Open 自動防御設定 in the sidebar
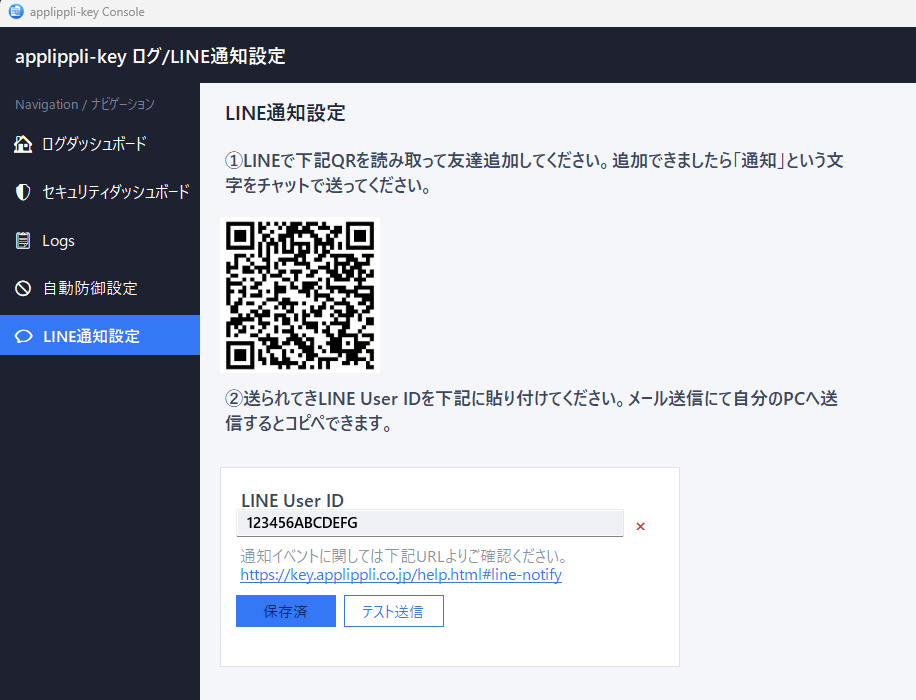 coord(100,288)
